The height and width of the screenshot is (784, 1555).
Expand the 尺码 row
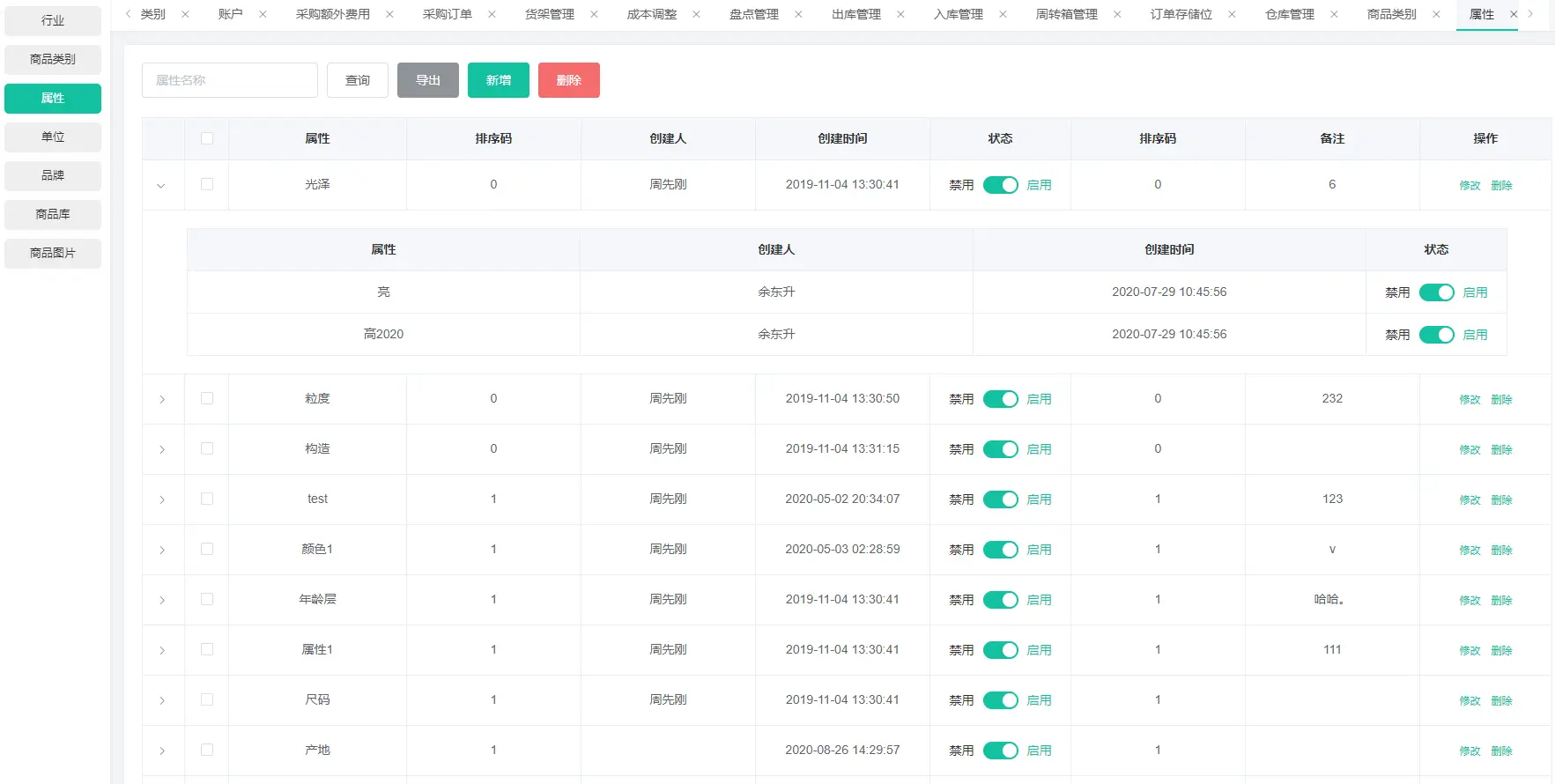[x=162, y=701]
